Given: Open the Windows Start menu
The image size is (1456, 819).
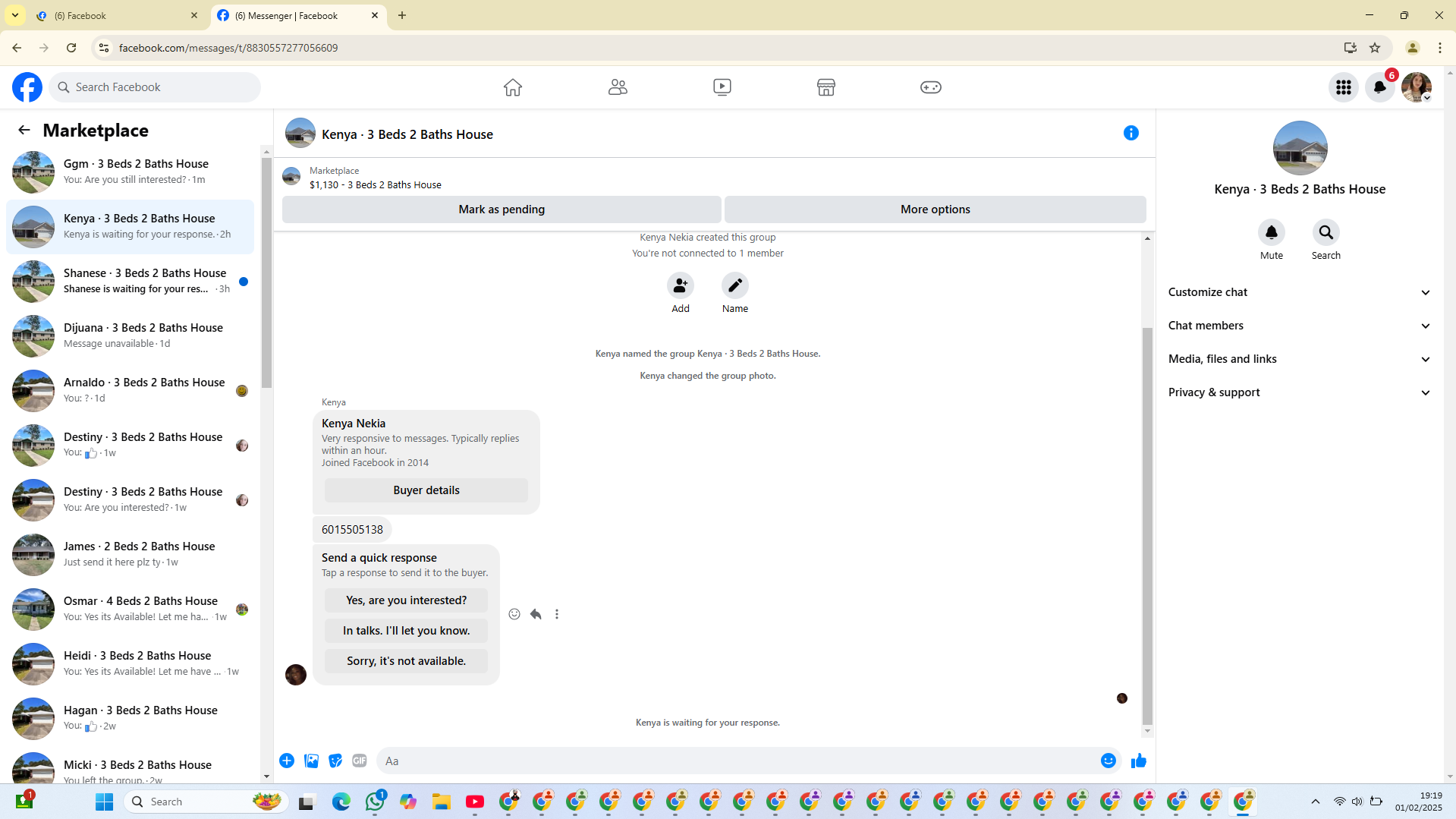Looking at the screenshot, I should [105, 802].
